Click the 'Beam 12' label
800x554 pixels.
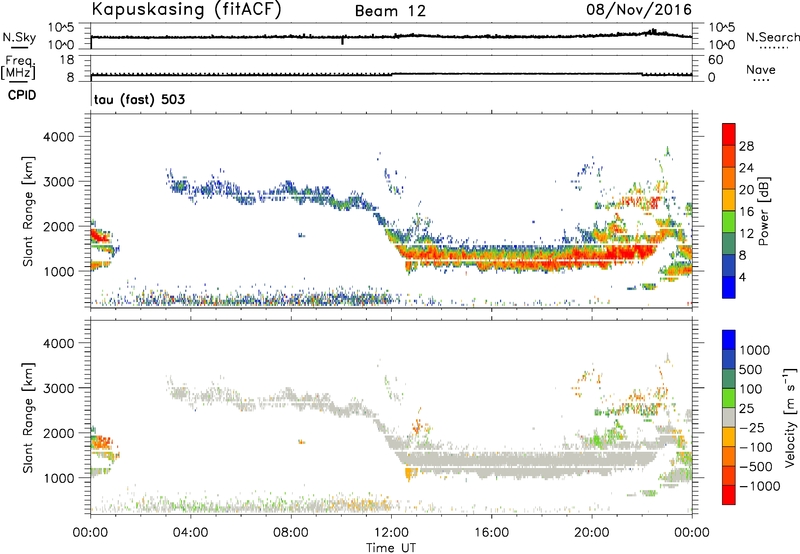pos(390,11)
